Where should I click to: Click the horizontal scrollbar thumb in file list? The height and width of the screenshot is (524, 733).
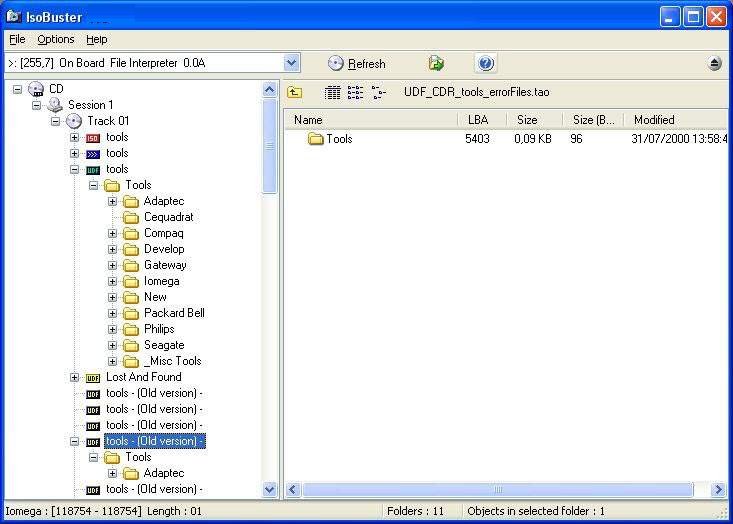498,490
